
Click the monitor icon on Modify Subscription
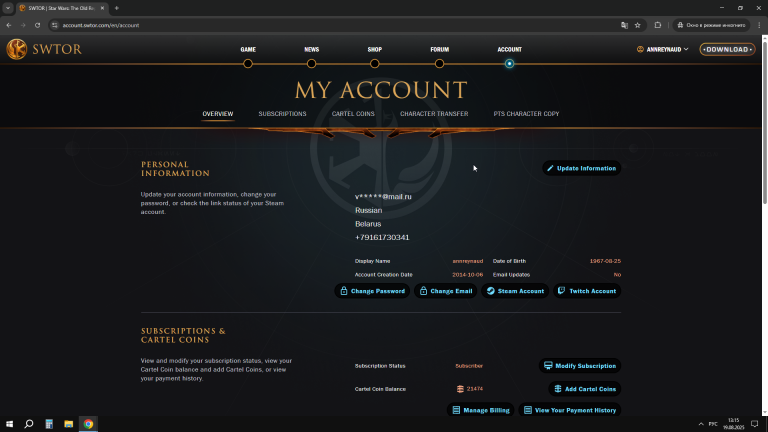coord(548,365)
